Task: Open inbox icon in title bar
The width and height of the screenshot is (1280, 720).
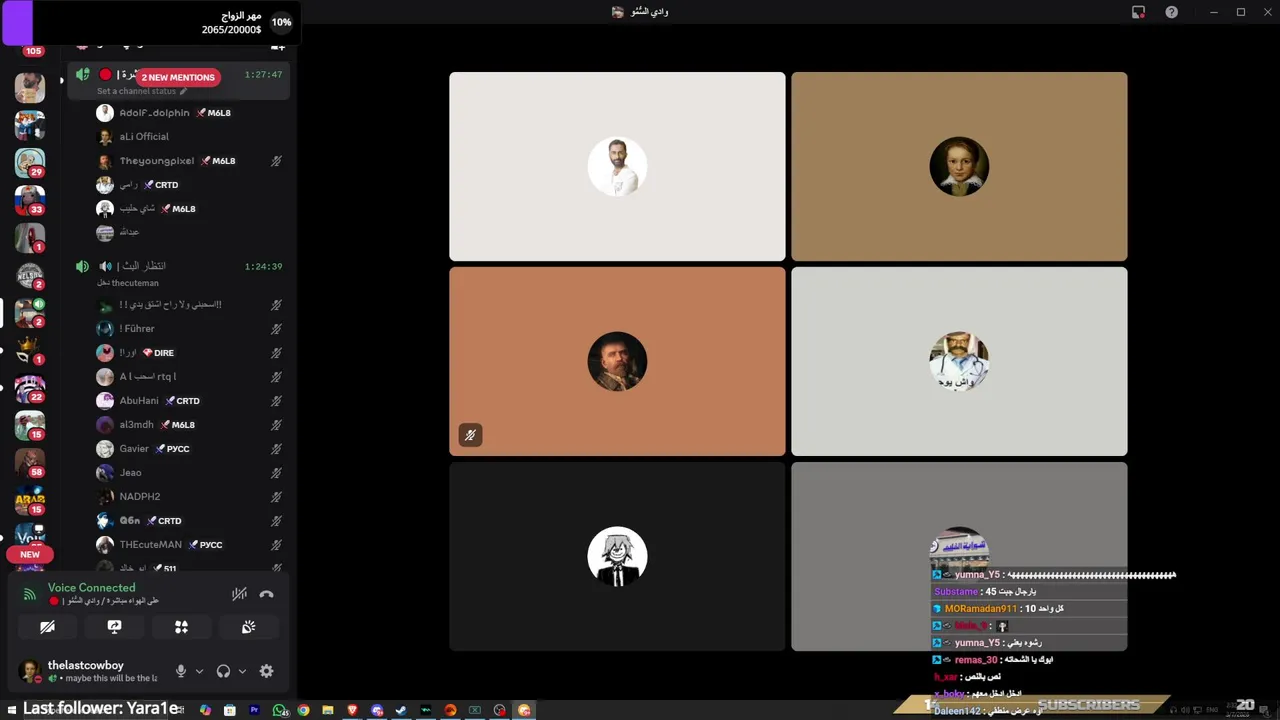Action: tap(1138, 12)
